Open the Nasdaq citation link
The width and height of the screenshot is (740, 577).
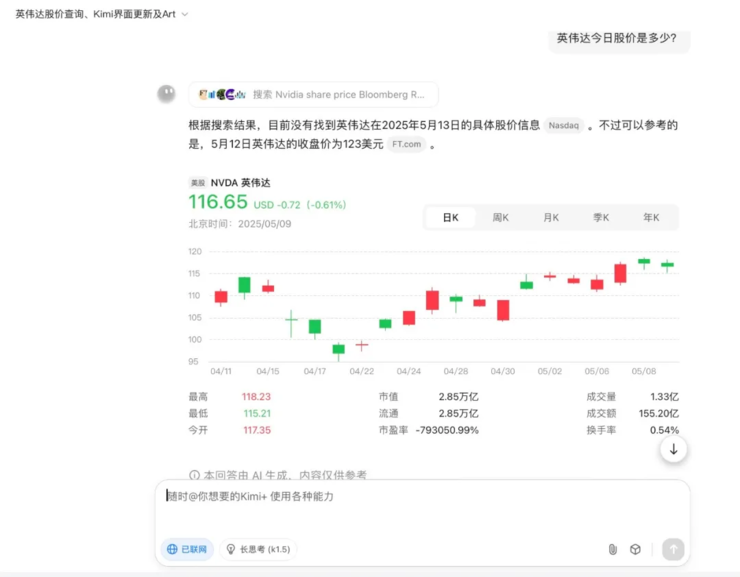click(563, 125)
